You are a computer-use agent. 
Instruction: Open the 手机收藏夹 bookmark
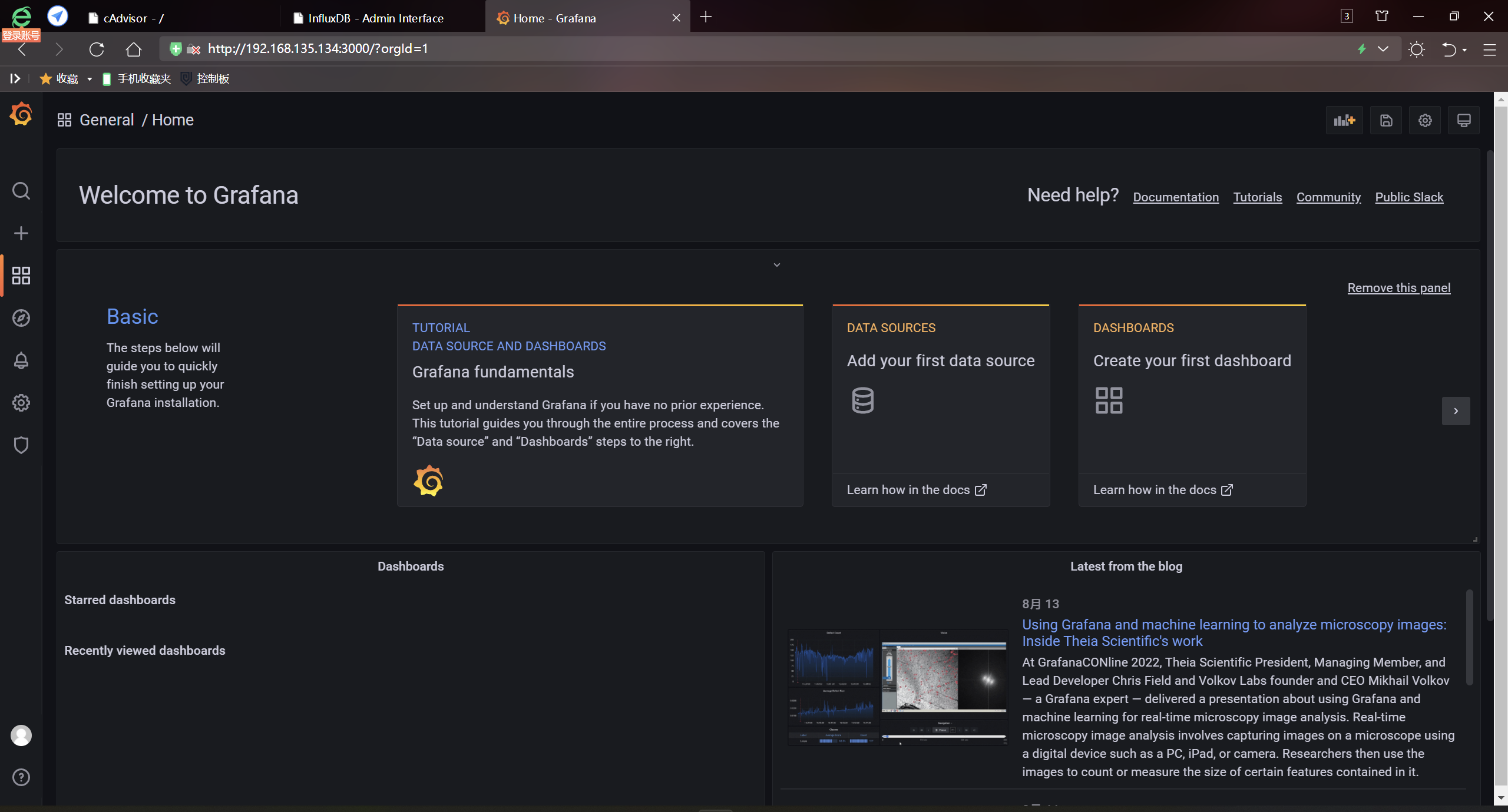point(137,79)
